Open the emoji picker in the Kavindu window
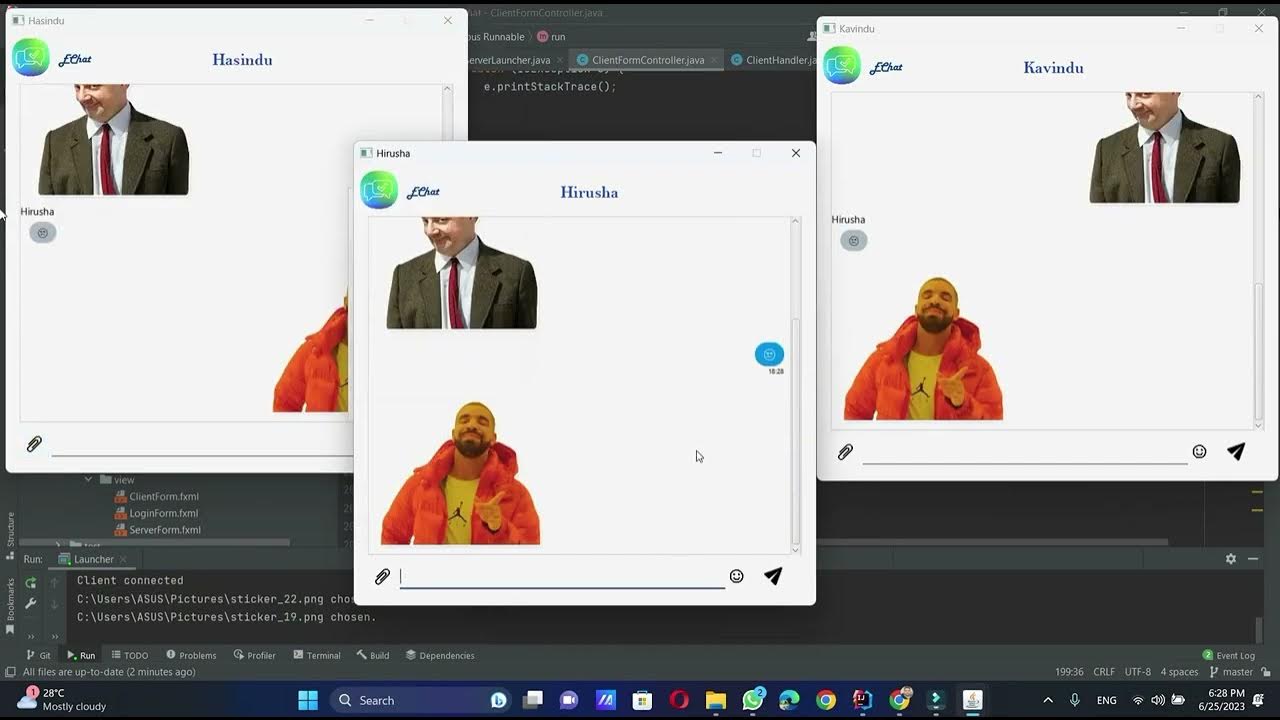This screenshot has height=720, width=1280. pos(1199,452)
